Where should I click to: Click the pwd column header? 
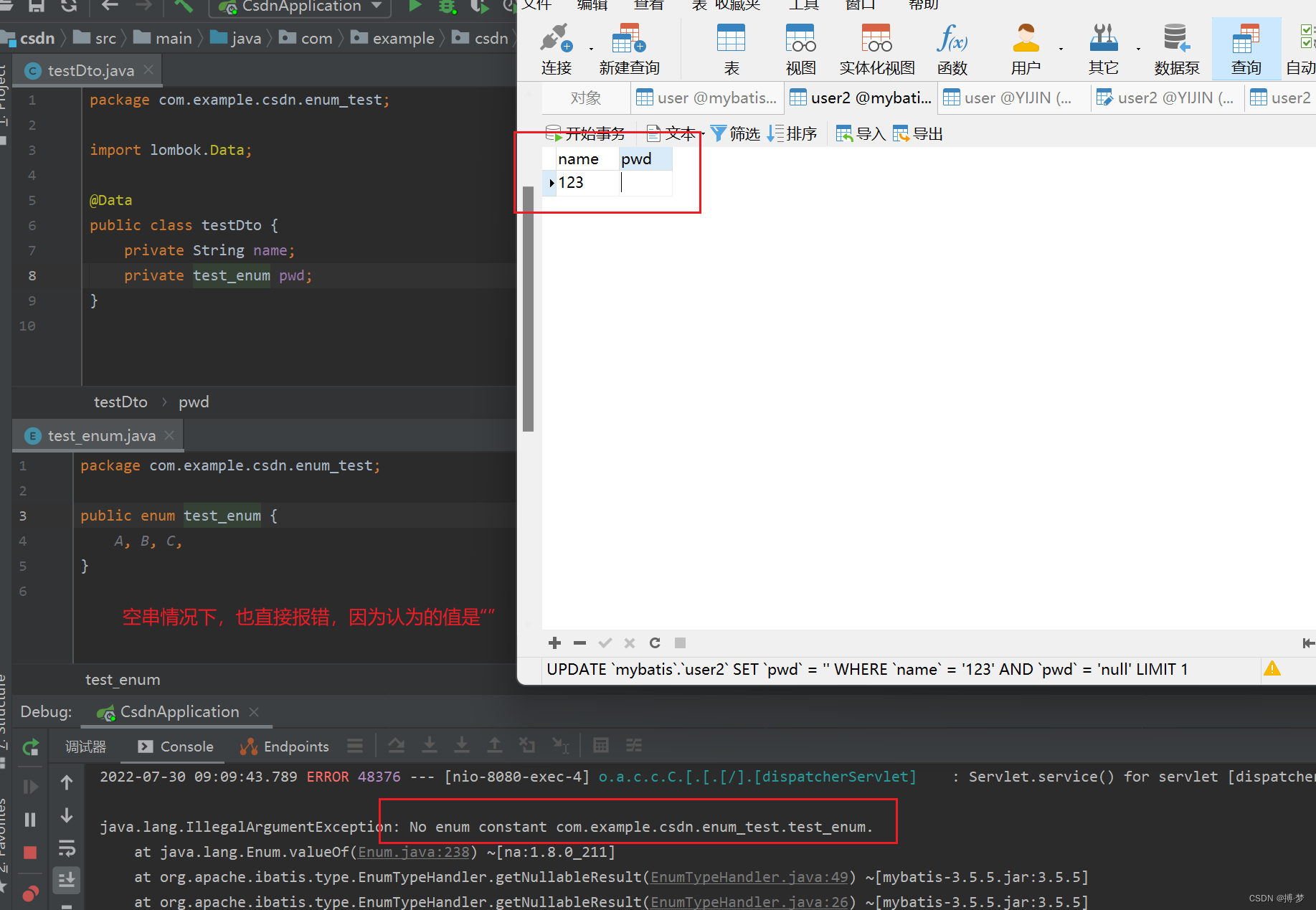tap(645, 159)
